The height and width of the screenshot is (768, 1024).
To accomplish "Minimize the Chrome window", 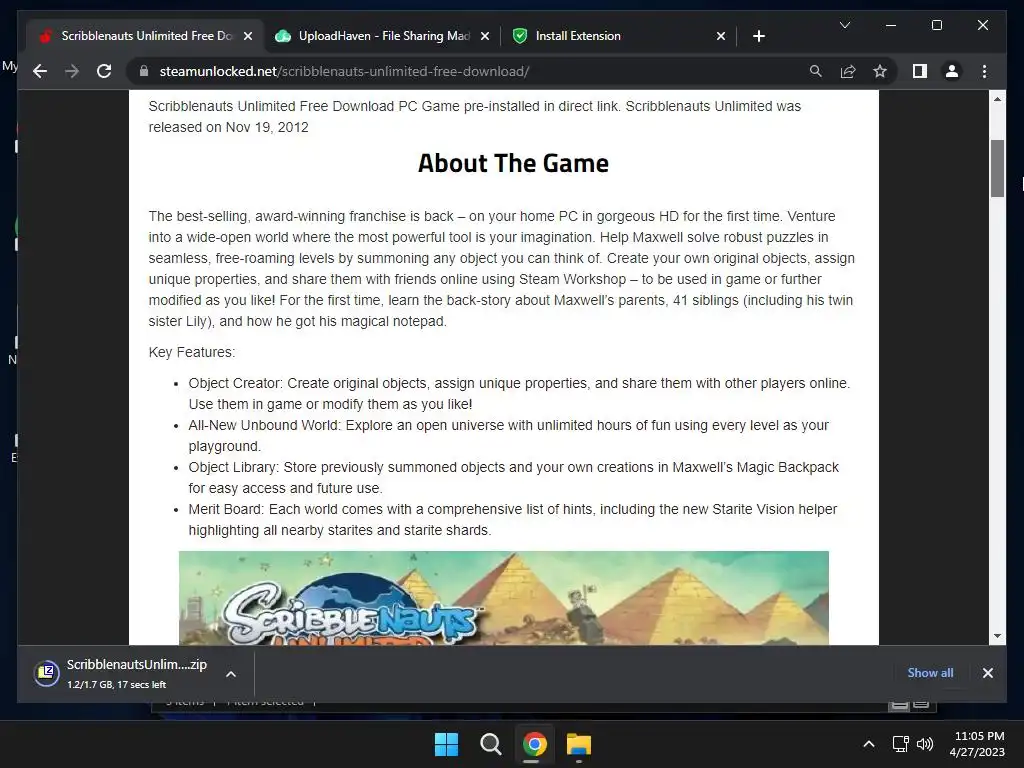I will click(x=891, y=25).
